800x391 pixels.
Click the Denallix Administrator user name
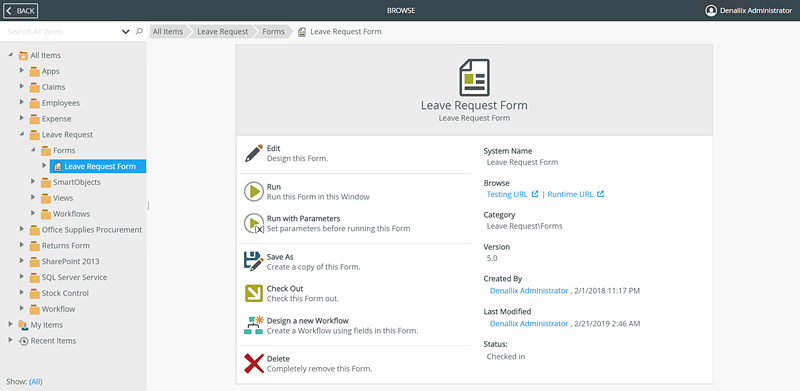point(756,11)
